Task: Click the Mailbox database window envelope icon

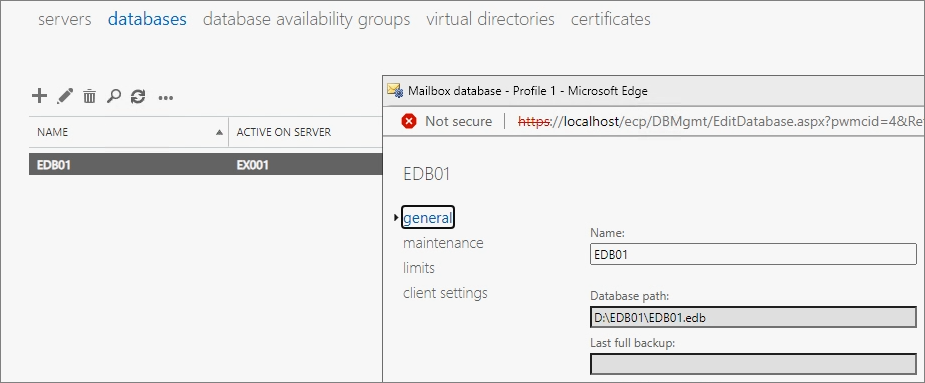Action: [395, 90]
